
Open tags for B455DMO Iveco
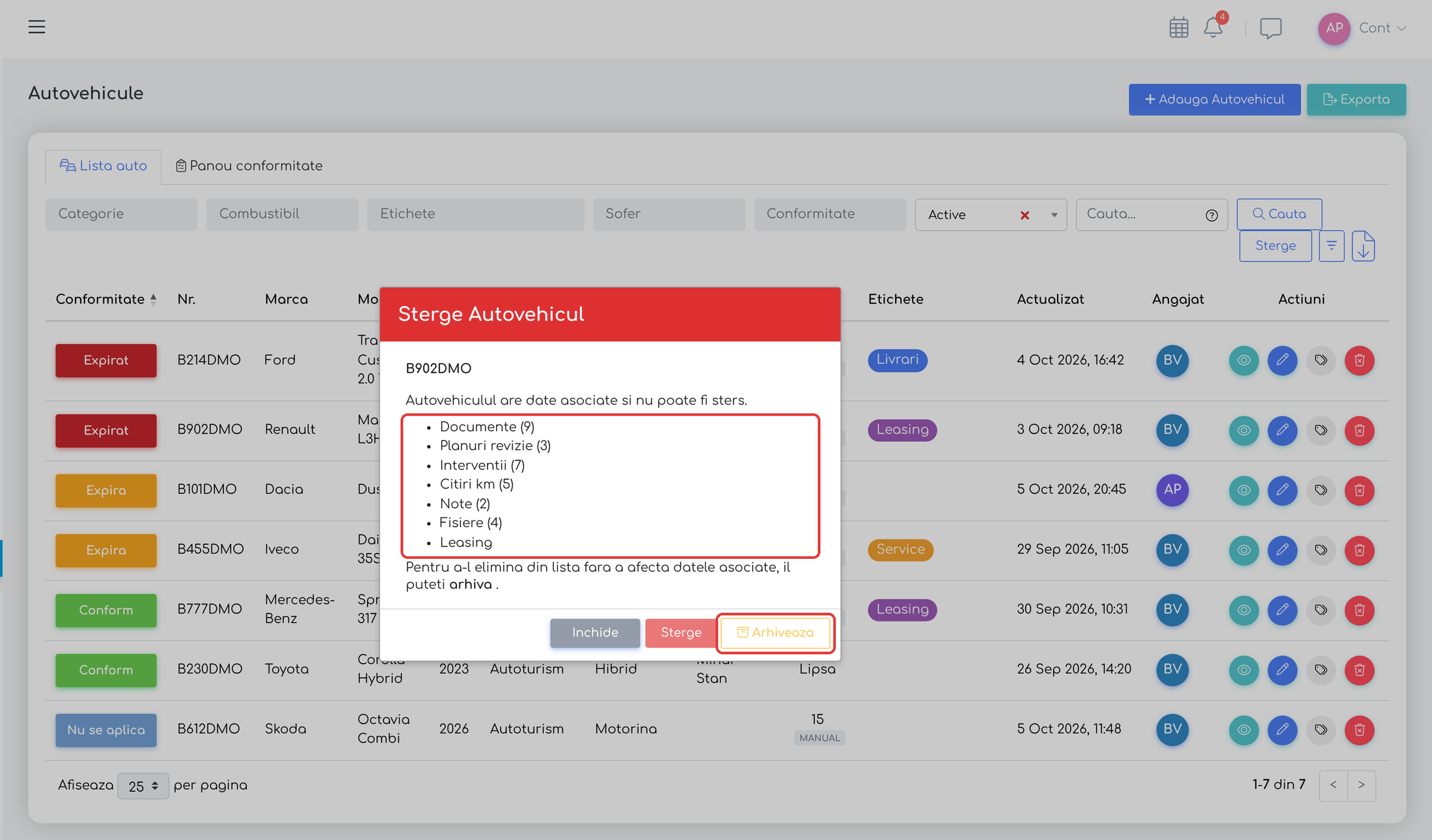1321,550
